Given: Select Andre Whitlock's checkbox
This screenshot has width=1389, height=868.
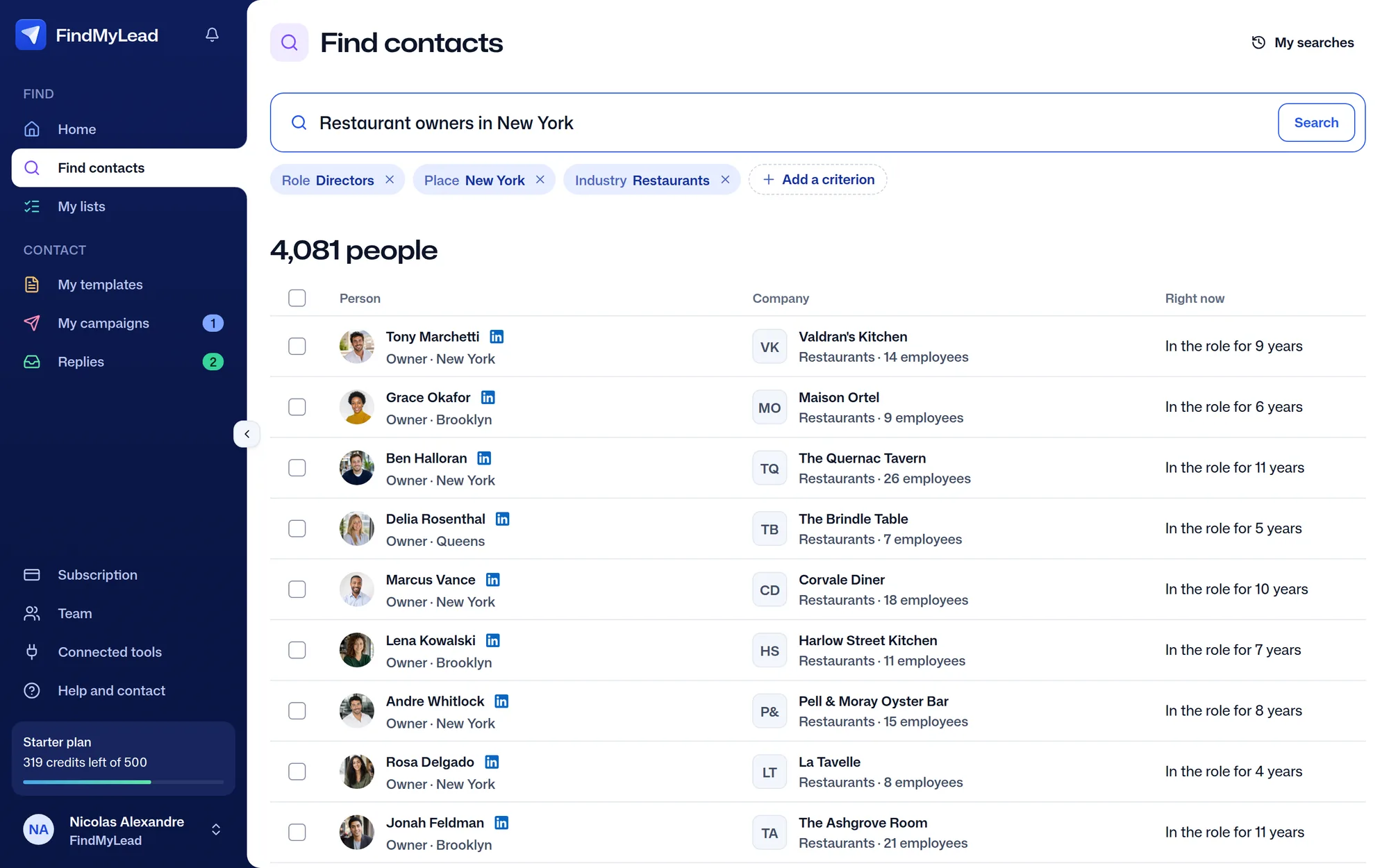Looking at the screenshot, I should point(297,711).
